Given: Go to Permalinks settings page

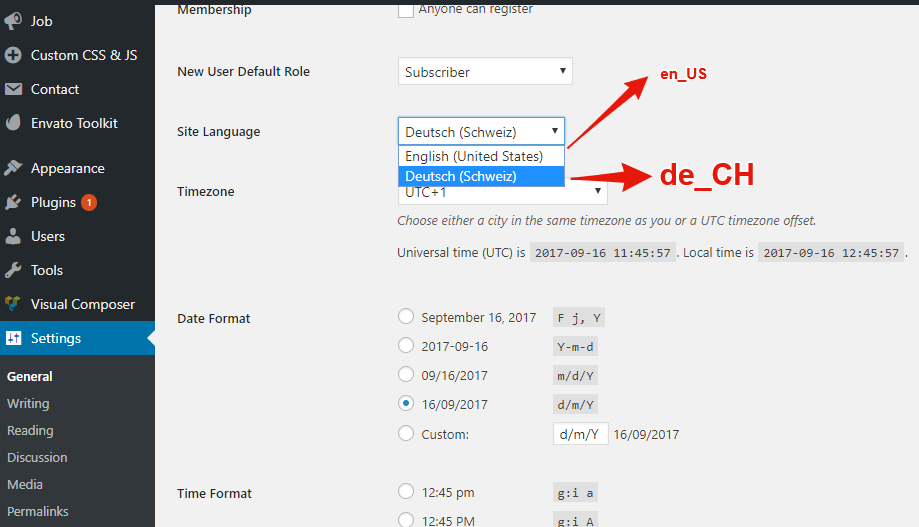Looking at the screenshot, I should [38, 512].
